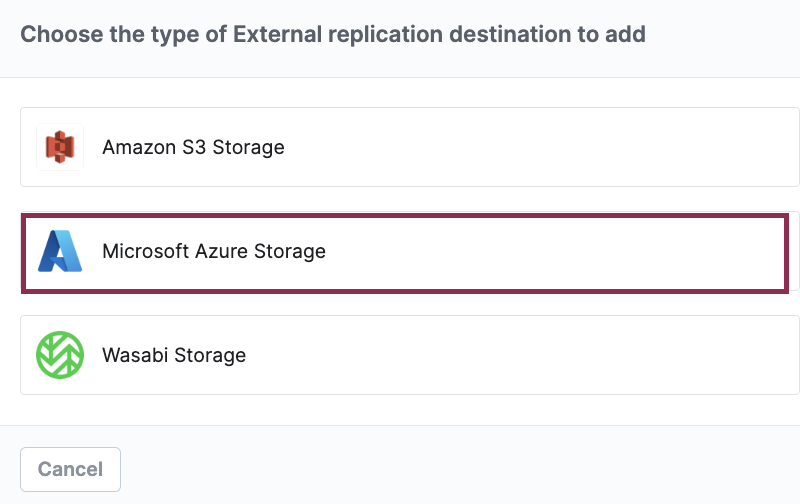Cancel the destination type dialog

pyautogui.click(x=70, y=469)
